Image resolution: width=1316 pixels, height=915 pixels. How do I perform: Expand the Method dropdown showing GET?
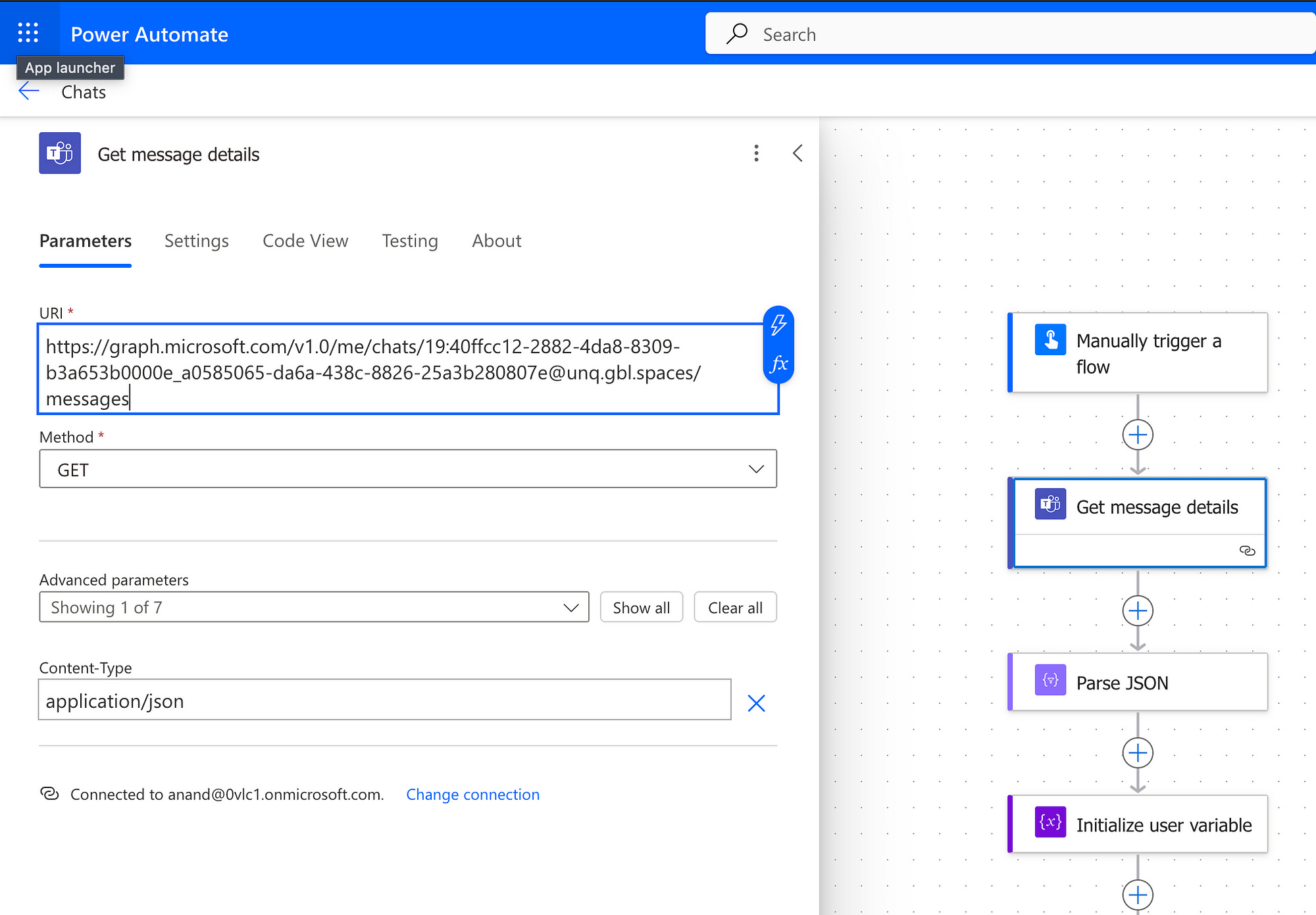coord(408,469)
